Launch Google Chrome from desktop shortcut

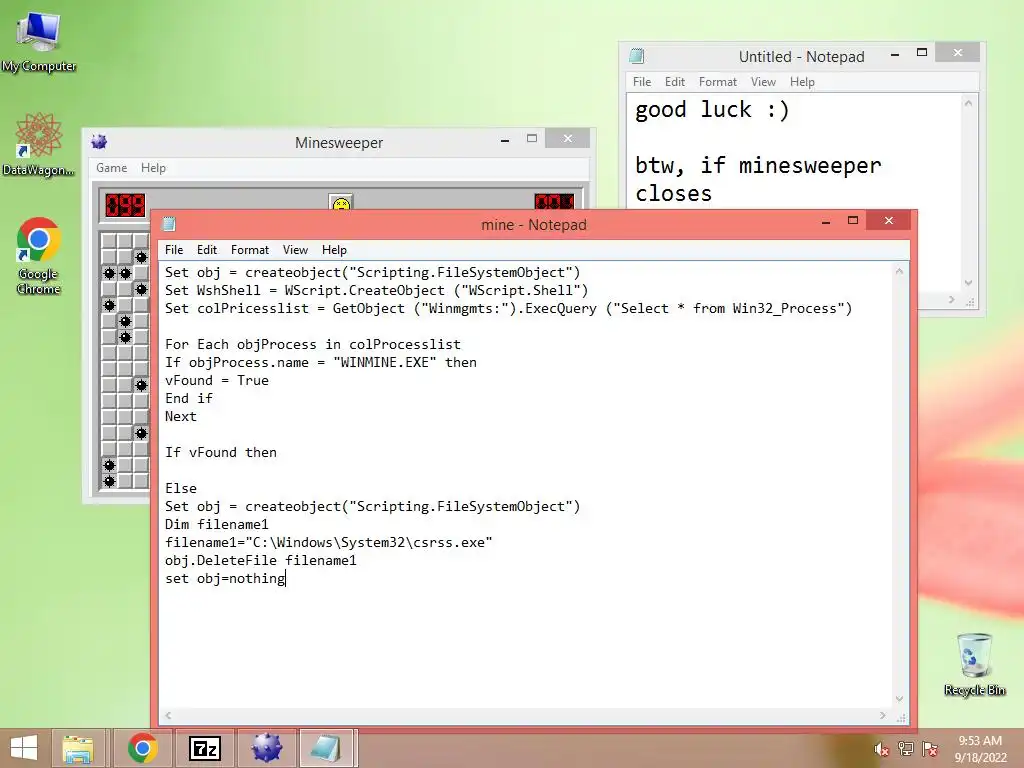pos(39,255)
